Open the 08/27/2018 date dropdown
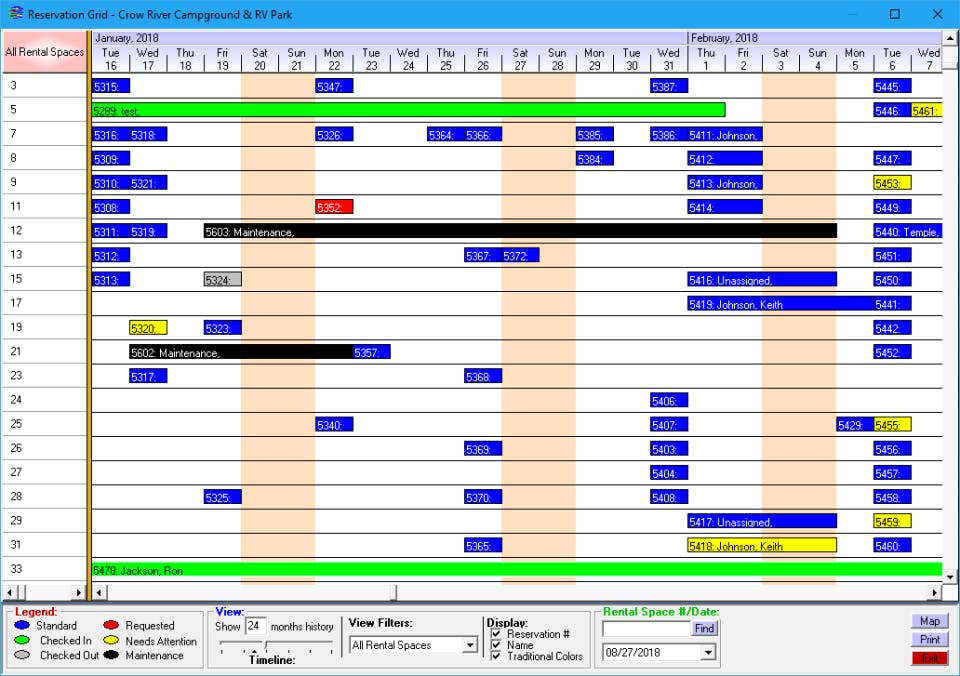Viewport: 960px width, 676px height. [708, 652]
